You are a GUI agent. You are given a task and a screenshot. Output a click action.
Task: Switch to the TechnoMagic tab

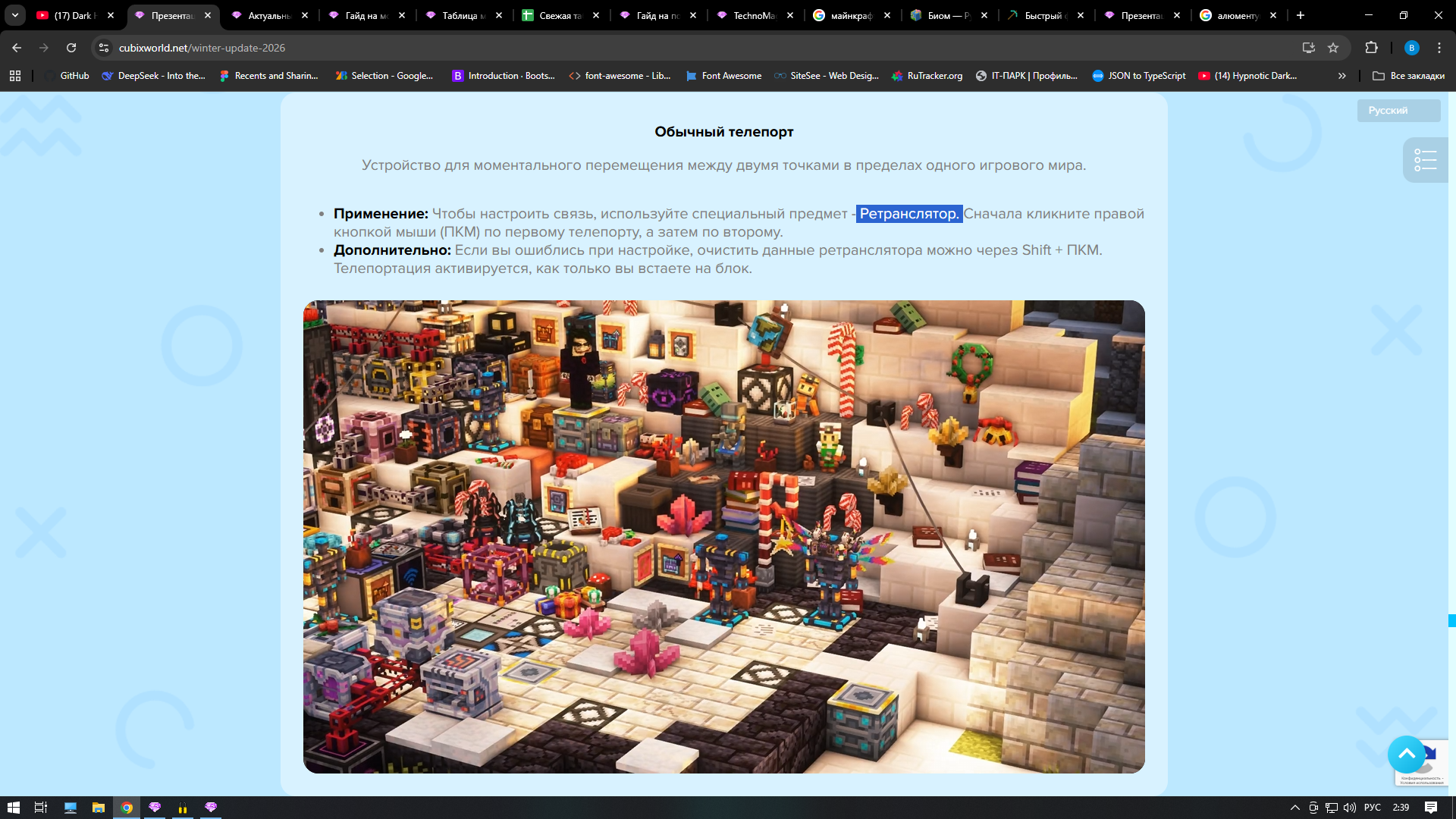click(753, 15)
